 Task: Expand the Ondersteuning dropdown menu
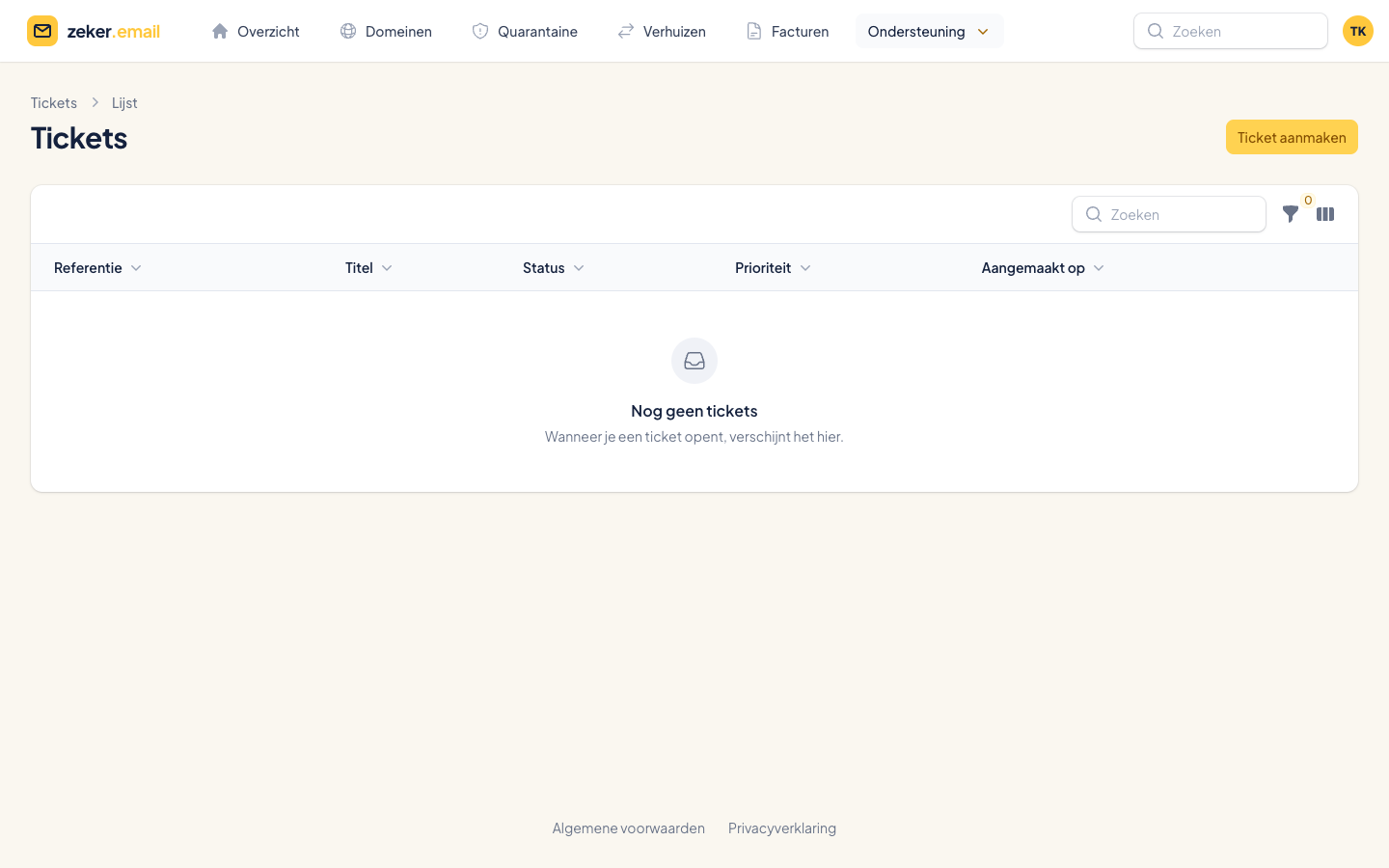tap(930, 31)
